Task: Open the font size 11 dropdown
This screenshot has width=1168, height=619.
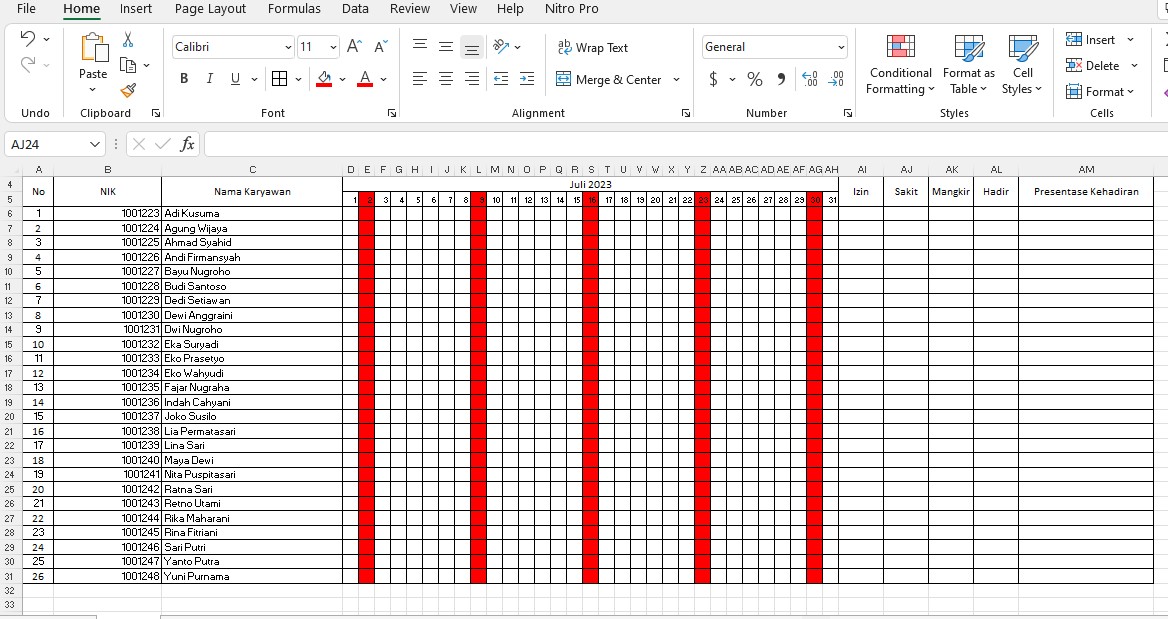Action: [x=333, y=47]
